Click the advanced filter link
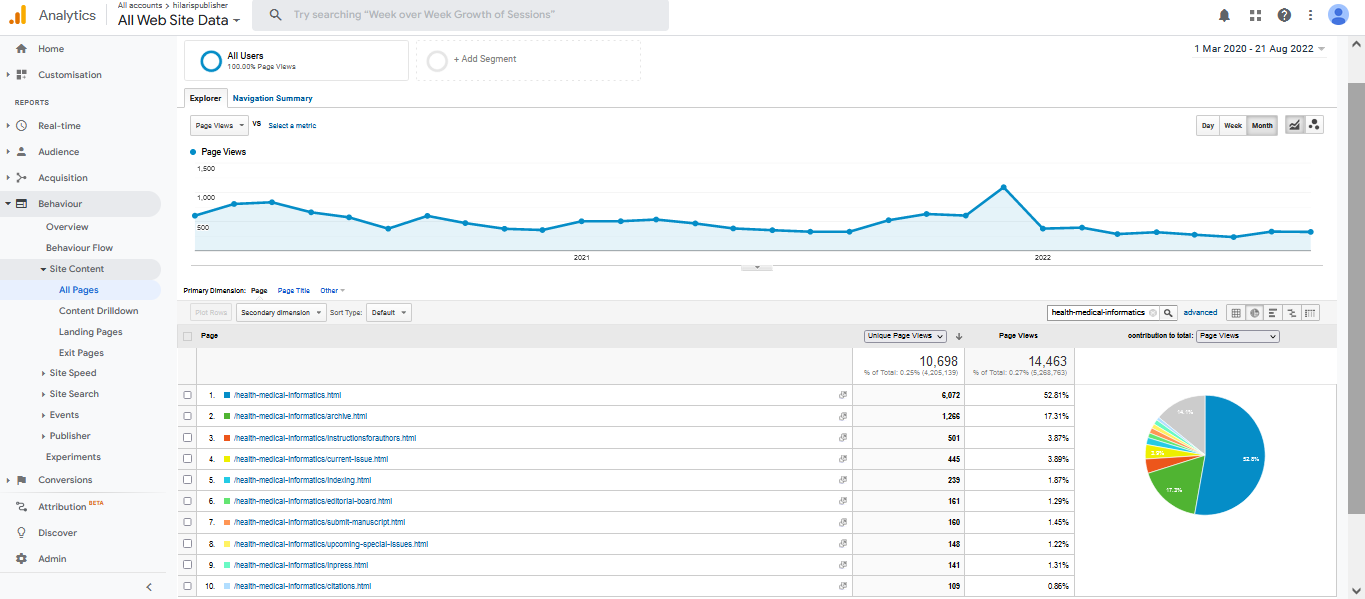This screenshot has width=1365, height=599. click(1200, 313)
